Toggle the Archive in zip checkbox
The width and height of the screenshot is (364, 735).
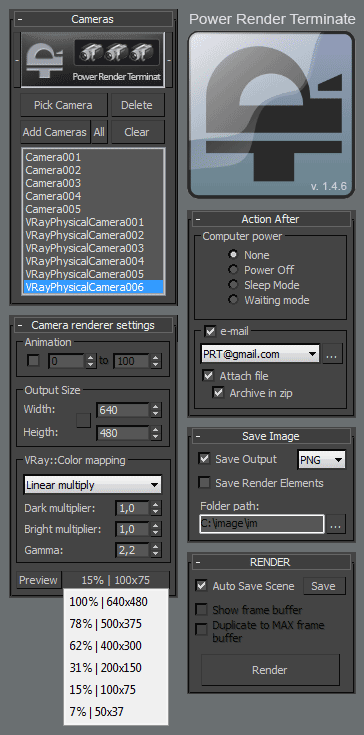coord(218,393)
